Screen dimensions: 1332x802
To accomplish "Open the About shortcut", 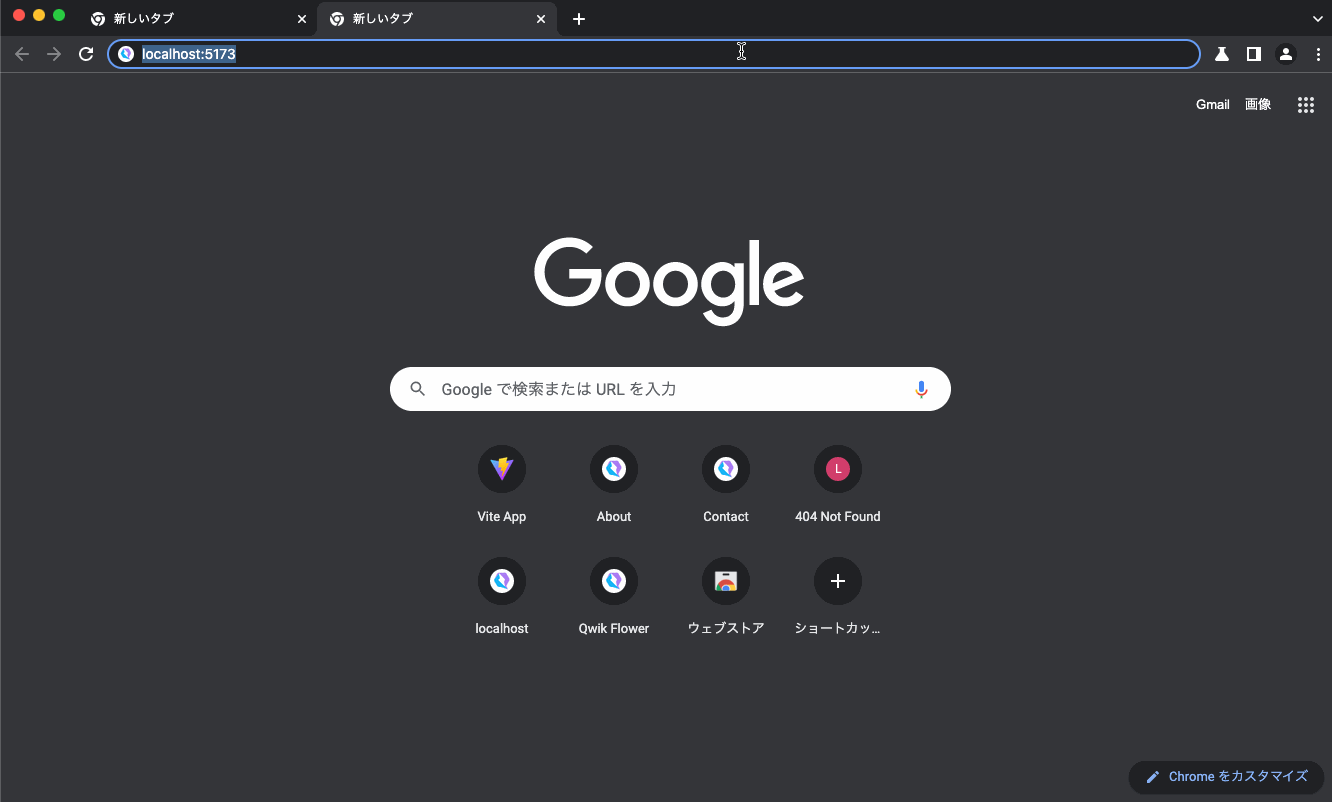I will pyautogui.click(x=614, y=487).
